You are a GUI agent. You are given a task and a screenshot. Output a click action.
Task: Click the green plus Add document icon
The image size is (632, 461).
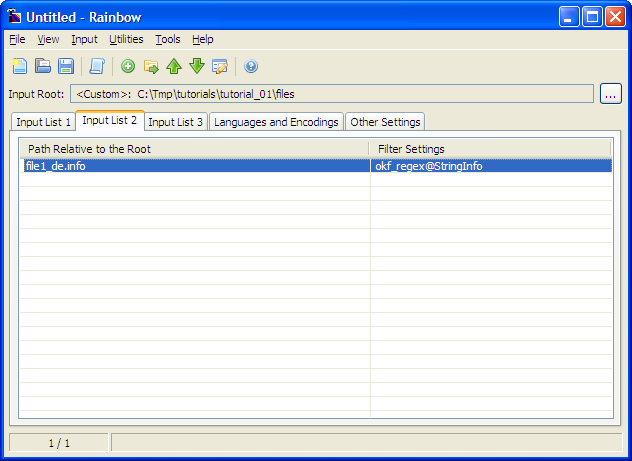tap(128, 66)
